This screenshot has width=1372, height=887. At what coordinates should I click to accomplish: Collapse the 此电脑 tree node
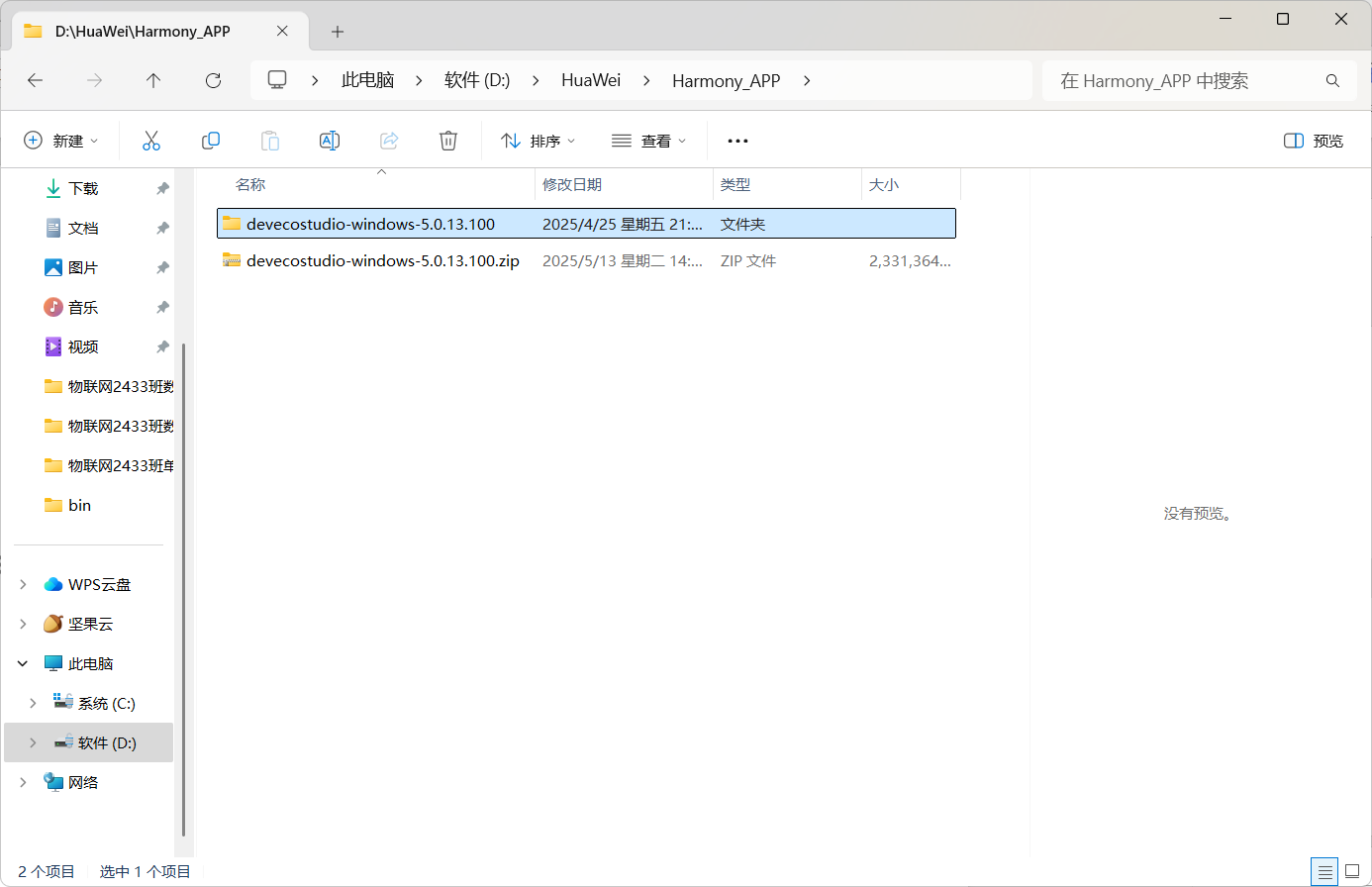[x=23, y=663]
